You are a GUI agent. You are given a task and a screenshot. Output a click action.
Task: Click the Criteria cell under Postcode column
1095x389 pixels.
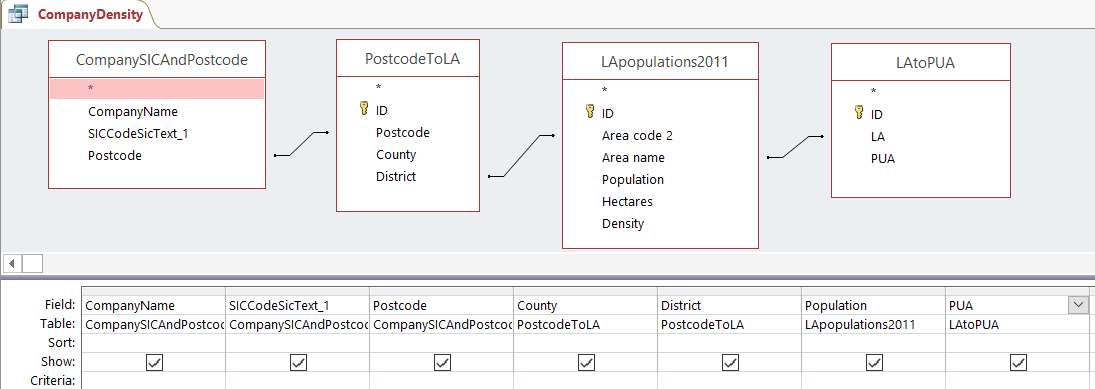point(441,381)
